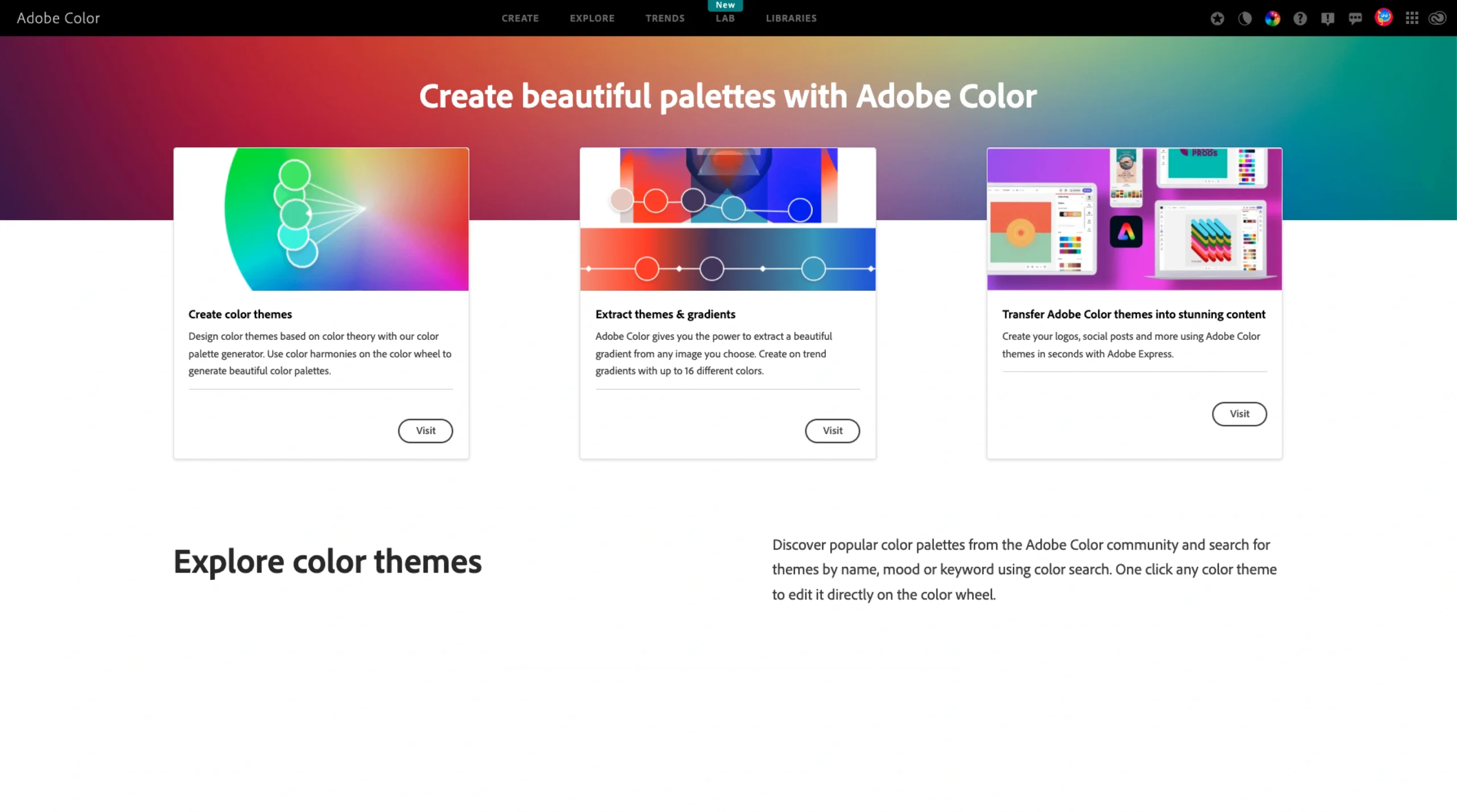Viewport: 1457px width, 812px height.
Task: Click the Adobe Express devices card image
Action: (x=1134, y=219)
